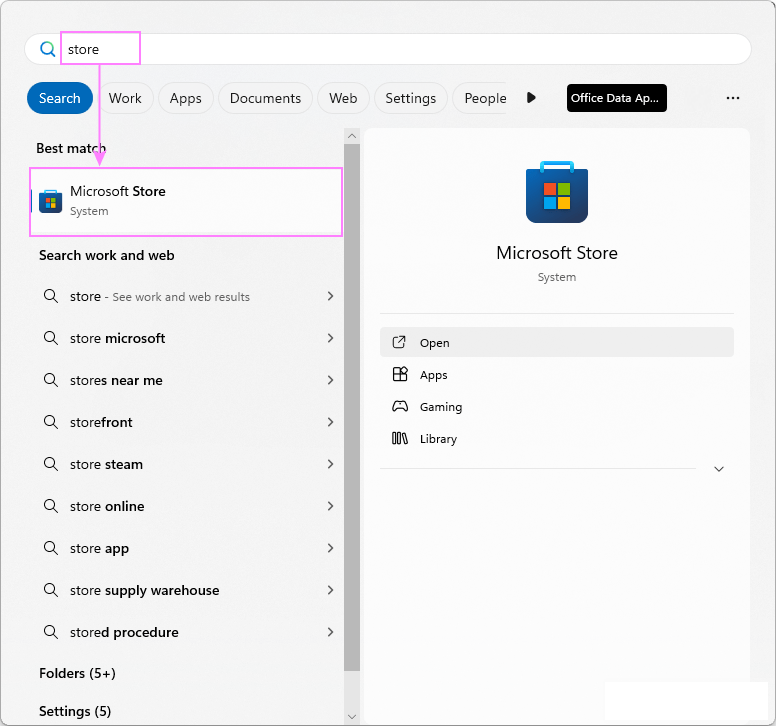Click magnifier icon beside 'store online'
Screen dimensions: 776x726
pos(50,506)
